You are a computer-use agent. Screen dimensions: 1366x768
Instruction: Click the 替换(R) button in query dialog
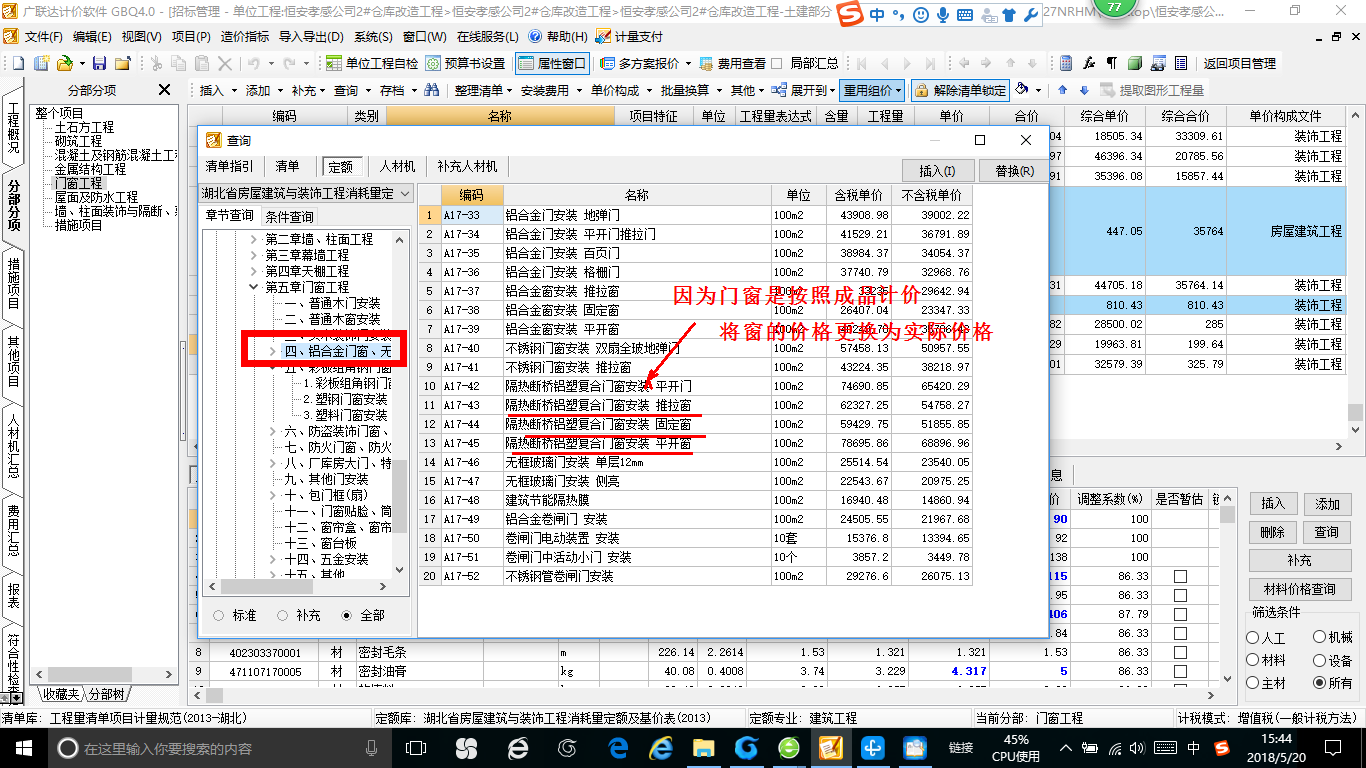(x=1015, y=171)
